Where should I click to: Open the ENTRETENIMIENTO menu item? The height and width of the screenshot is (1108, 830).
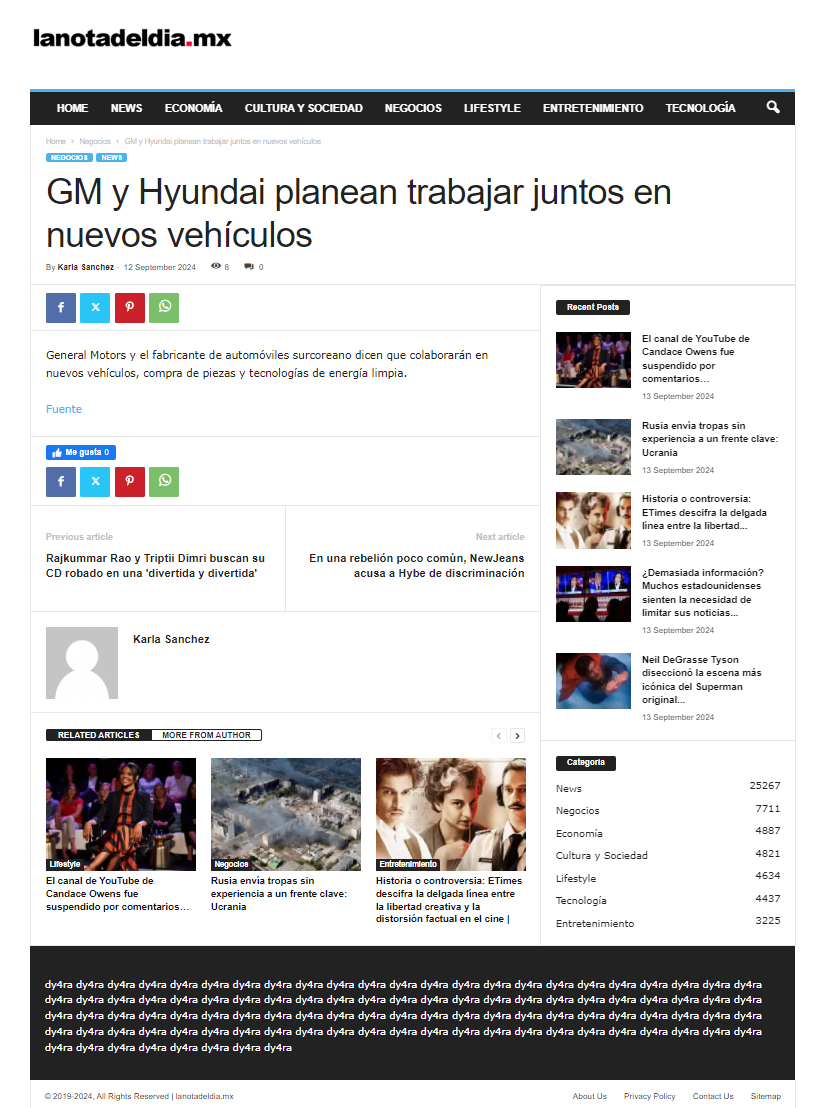593,108
